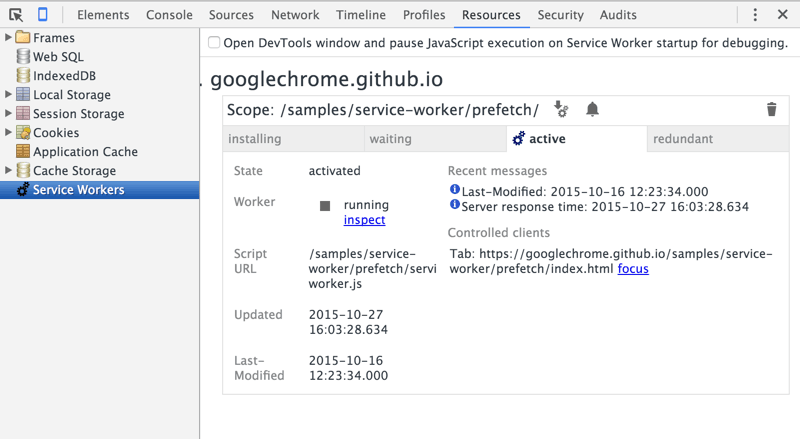Stop the running worker square button
The width and height of the screenshot is (800, 439).
pyautogui.click(x=325, y=206)
